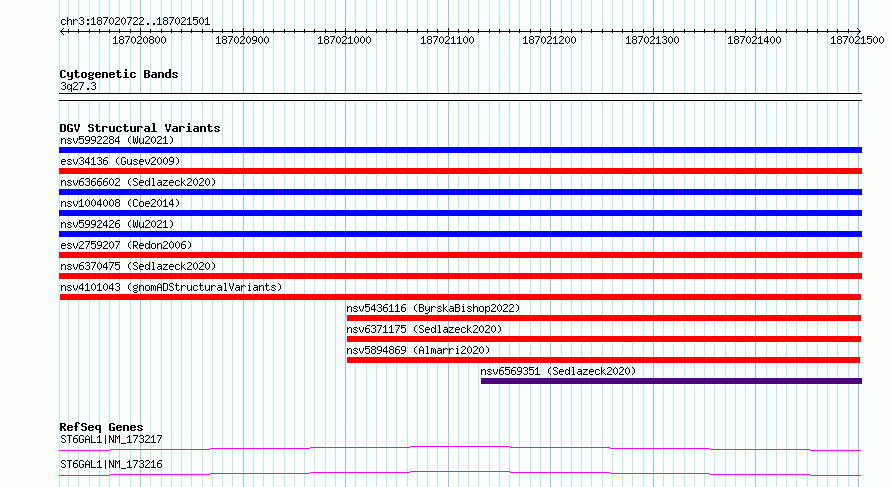Click the nsv6366602 (Sedlazeck2020) blue bar
890x487 pixels.
point(460,192)
